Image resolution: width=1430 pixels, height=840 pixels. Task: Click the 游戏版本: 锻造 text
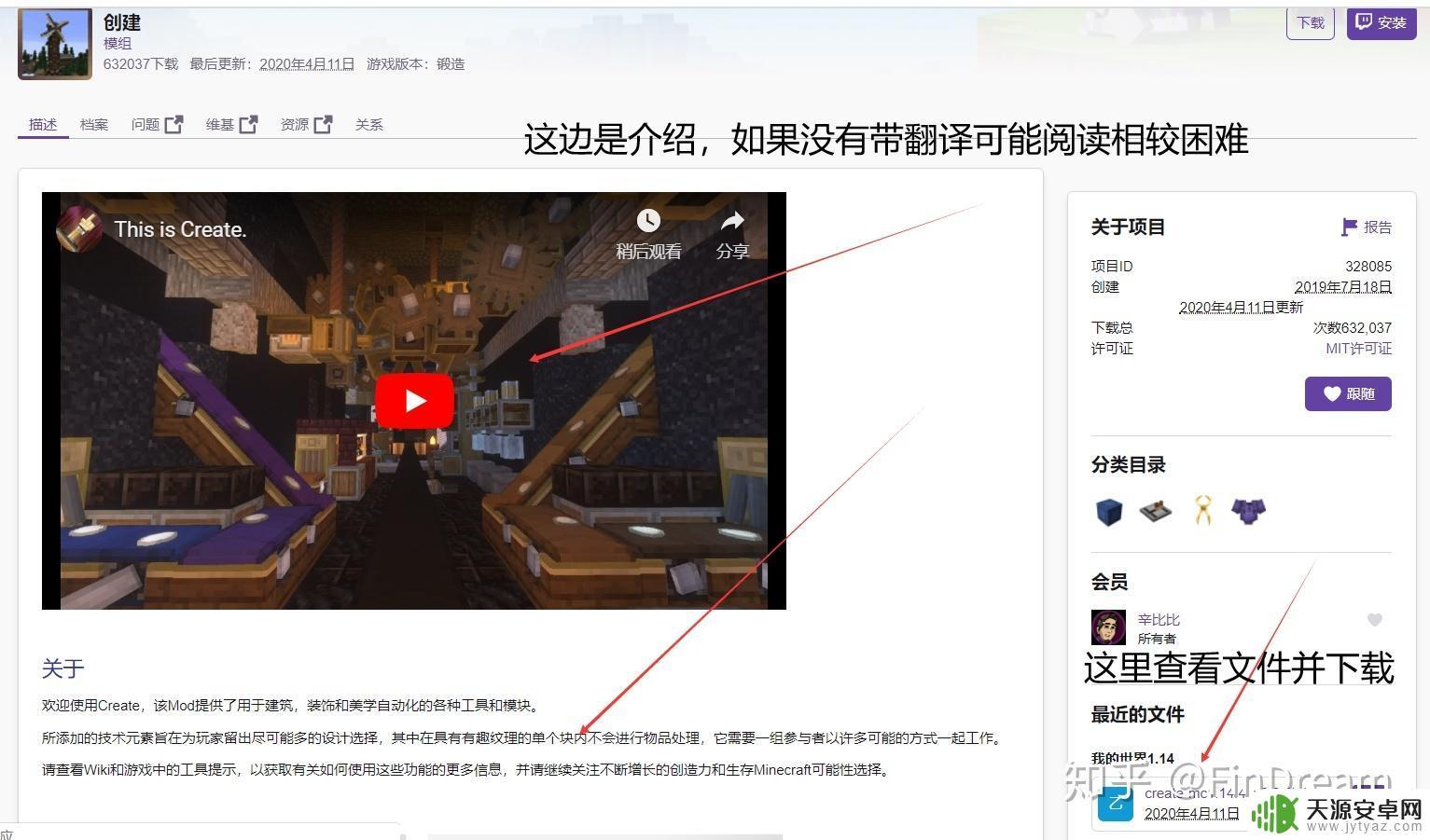pos(416,63)
